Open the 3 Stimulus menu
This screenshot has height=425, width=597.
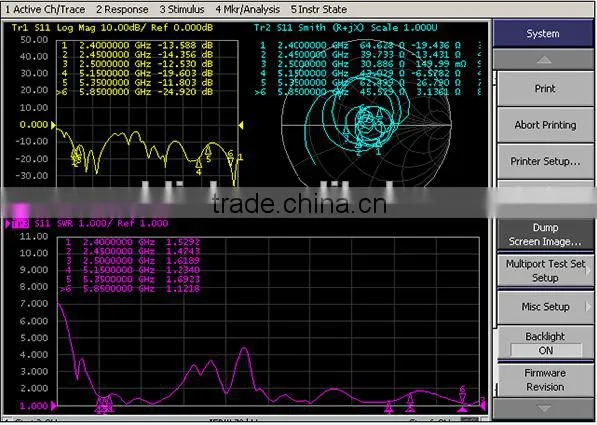point(182,9)
